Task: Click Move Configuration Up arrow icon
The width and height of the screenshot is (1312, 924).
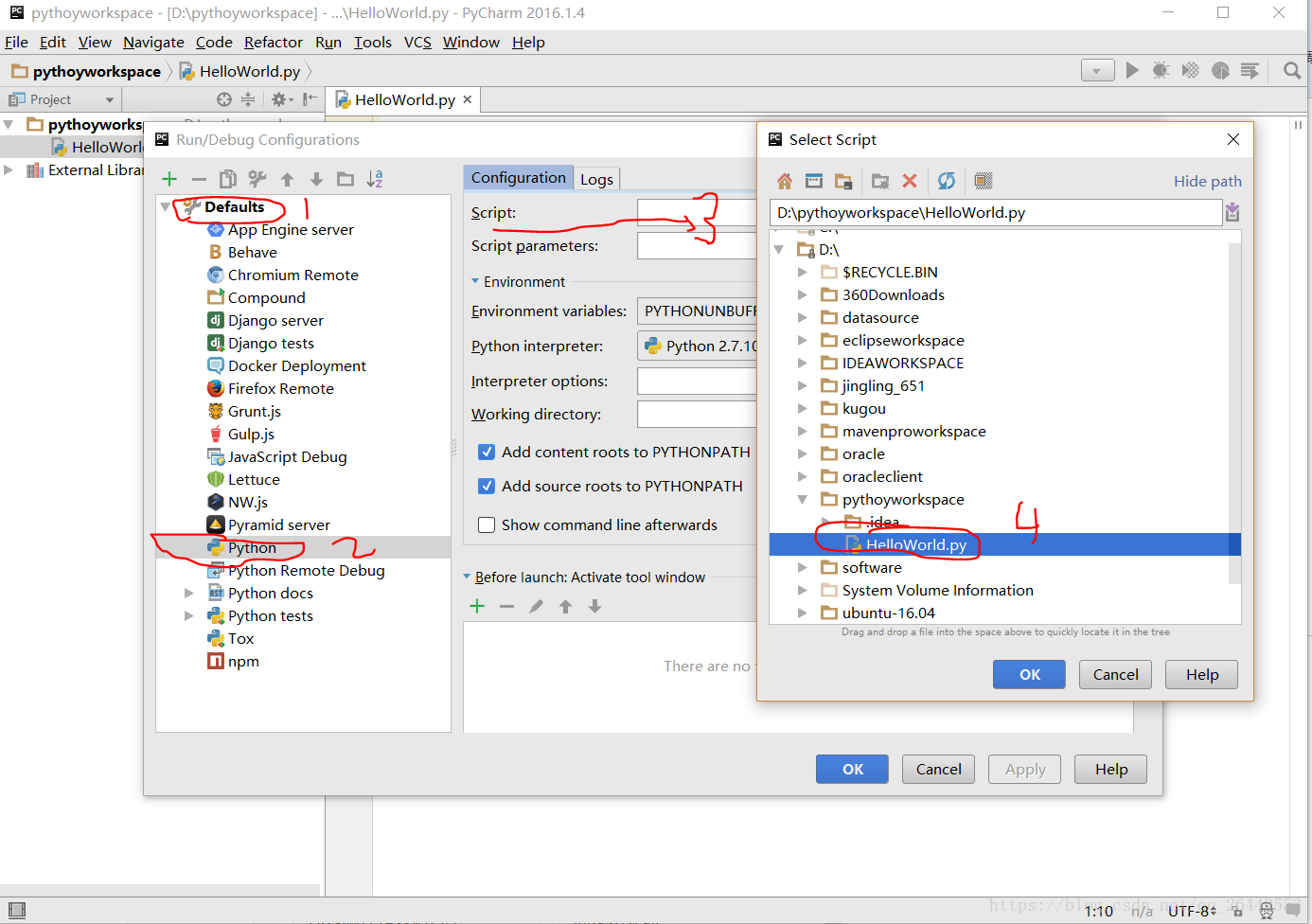Action: pos(288,179)
